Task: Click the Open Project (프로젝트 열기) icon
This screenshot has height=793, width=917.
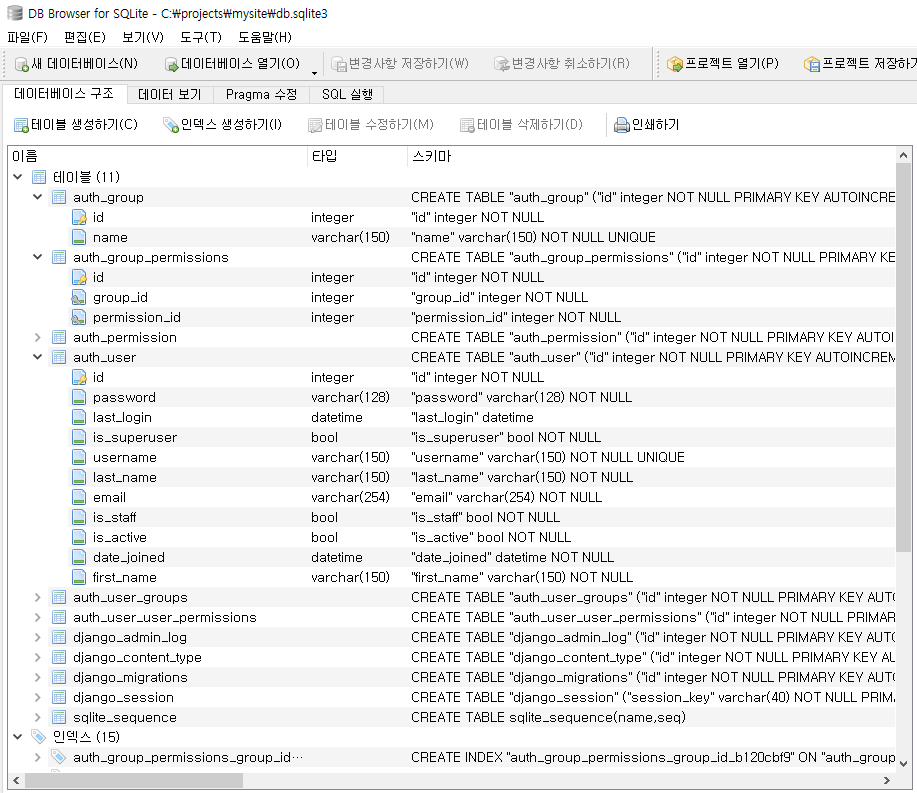Action: pyautogui.click(x=675, y=64)
